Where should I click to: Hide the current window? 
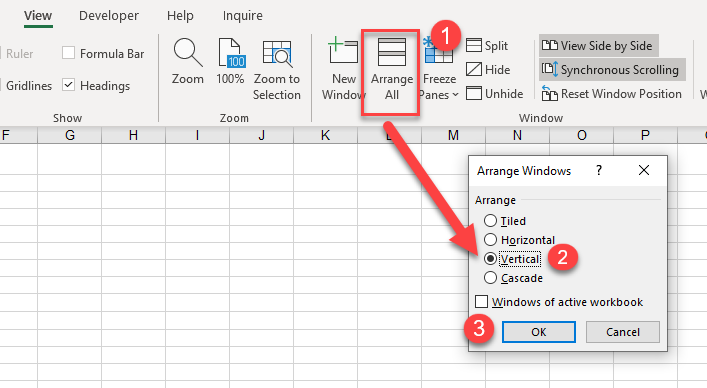pos(488,69)
